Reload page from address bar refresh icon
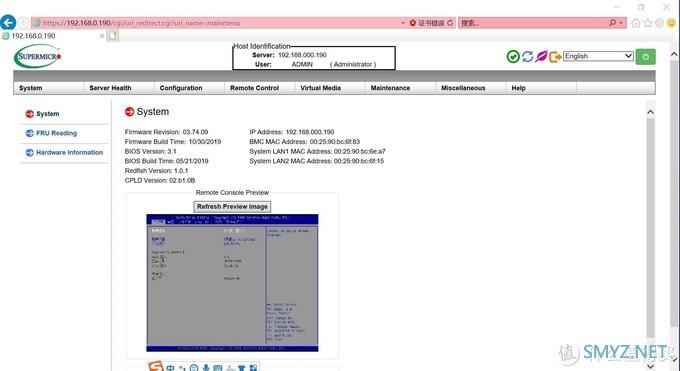Viewport: 680px width, 371px height. pyautogui.click(x=450, y=23)
